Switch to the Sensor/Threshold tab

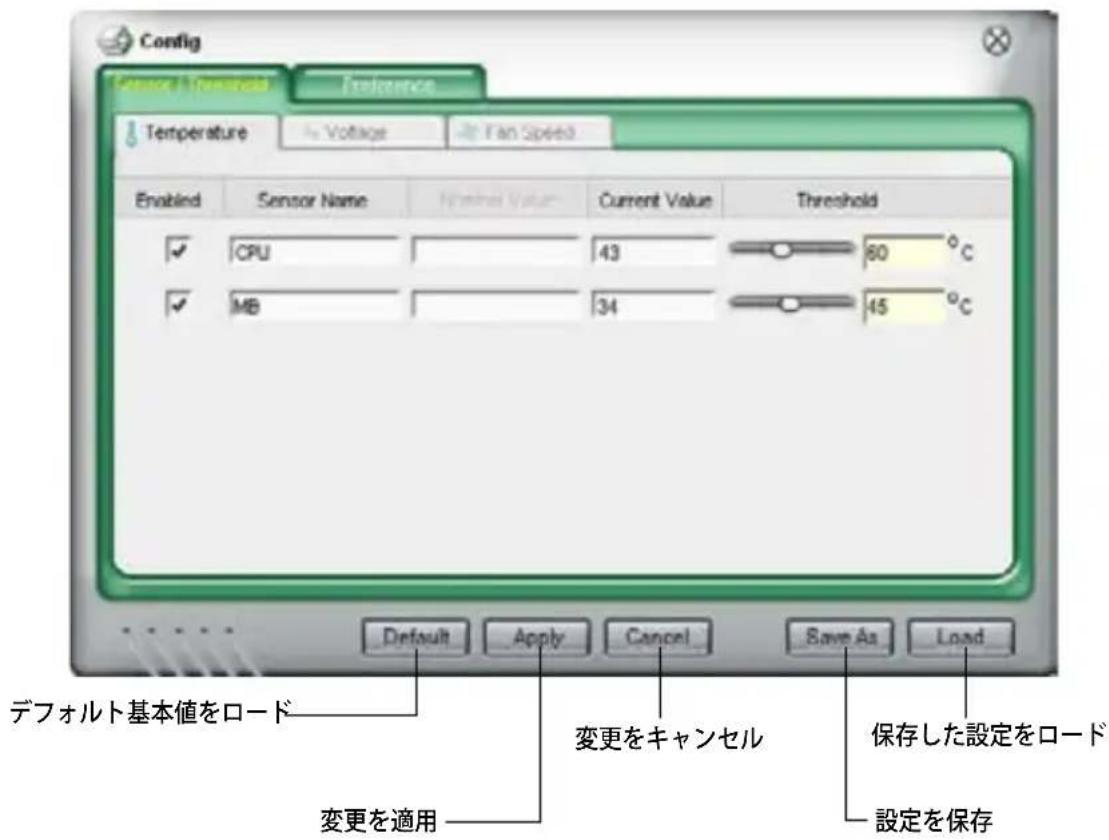[x=192, y=84]
